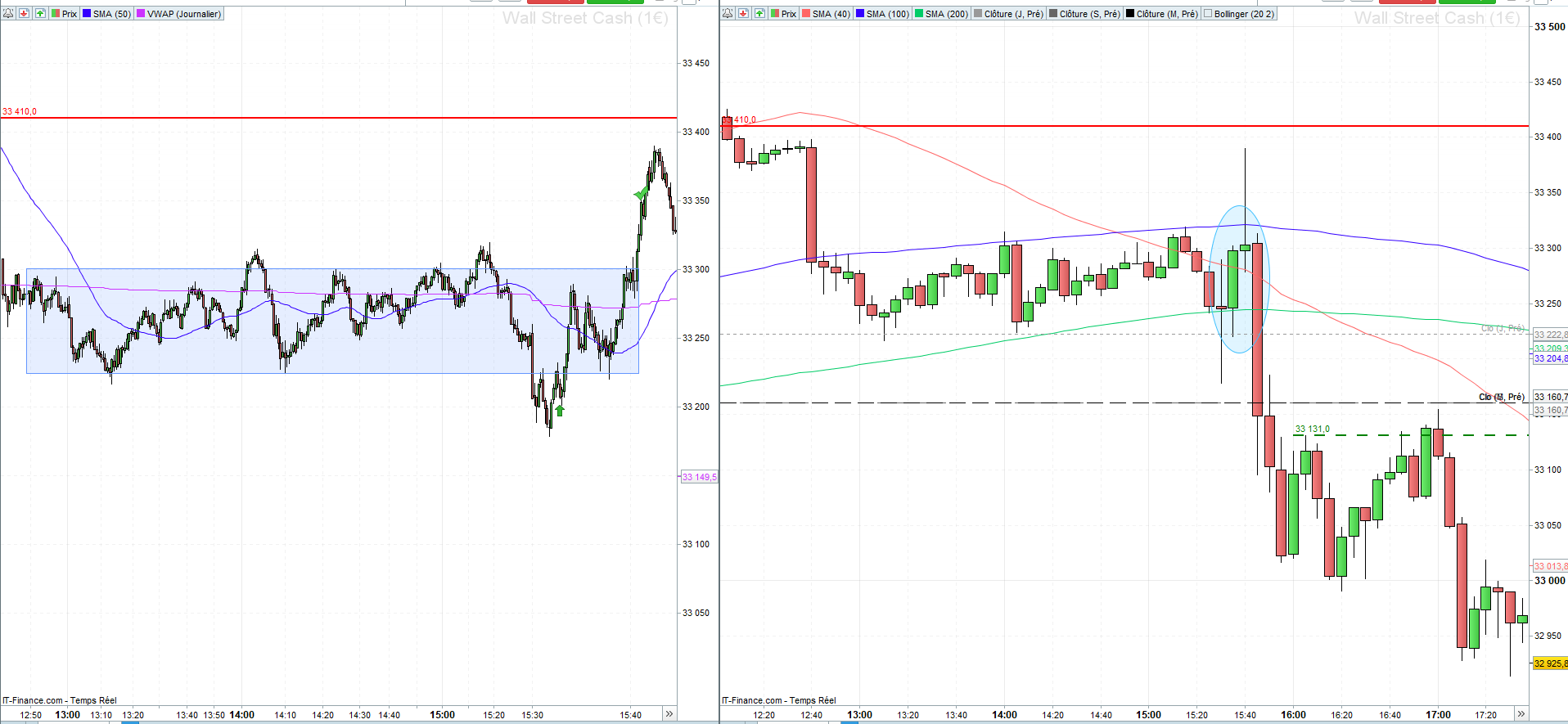
Task: Click the green 33 131,0 line label
Action: coord(1313,429)
